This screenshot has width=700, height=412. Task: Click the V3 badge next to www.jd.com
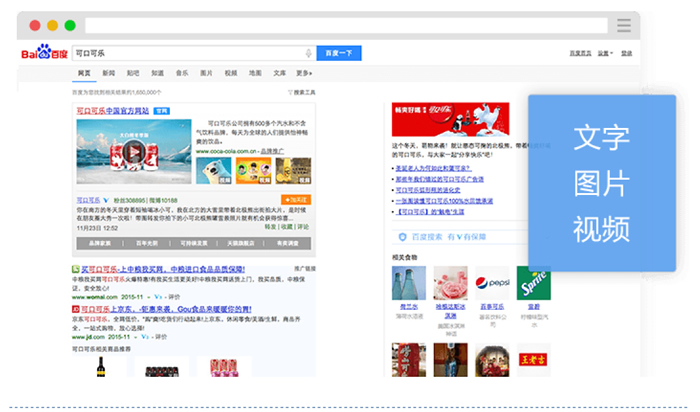pyautogui.click(x=145, y=337)
